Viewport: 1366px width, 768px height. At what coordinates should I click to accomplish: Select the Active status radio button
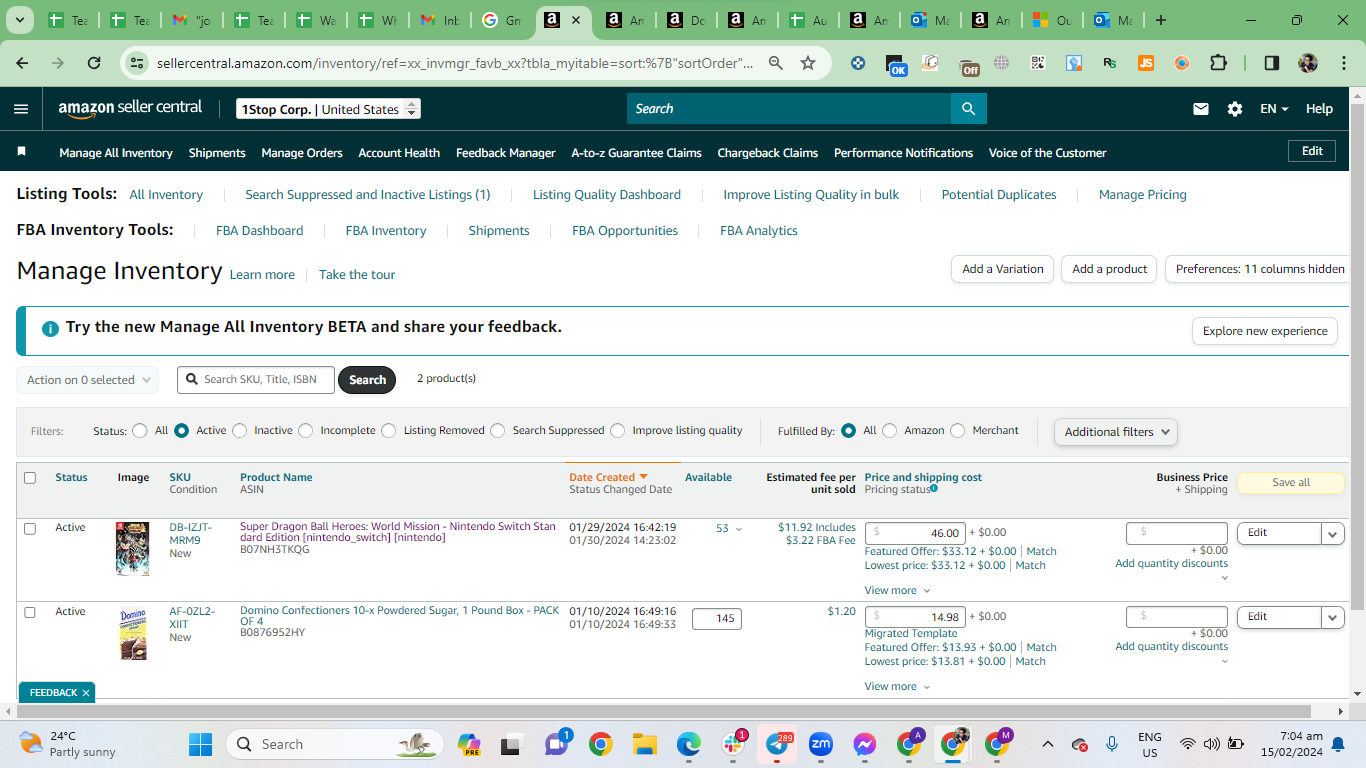[181, 431]
